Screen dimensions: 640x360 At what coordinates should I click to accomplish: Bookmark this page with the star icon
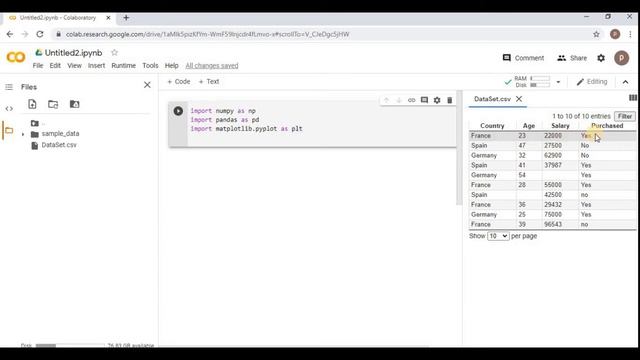596,34
